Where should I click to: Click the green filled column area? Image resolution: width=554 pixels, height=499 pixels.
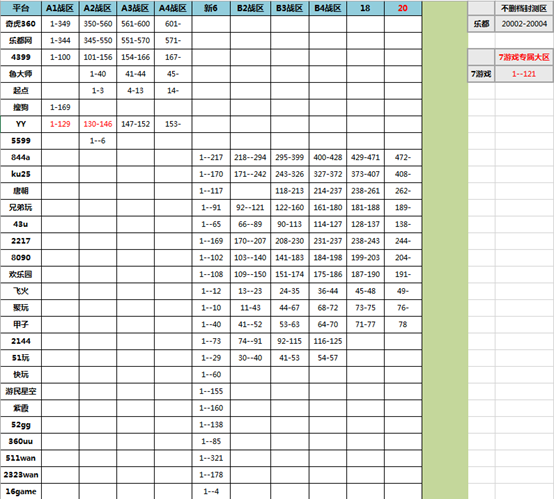[x=445, y=250]
